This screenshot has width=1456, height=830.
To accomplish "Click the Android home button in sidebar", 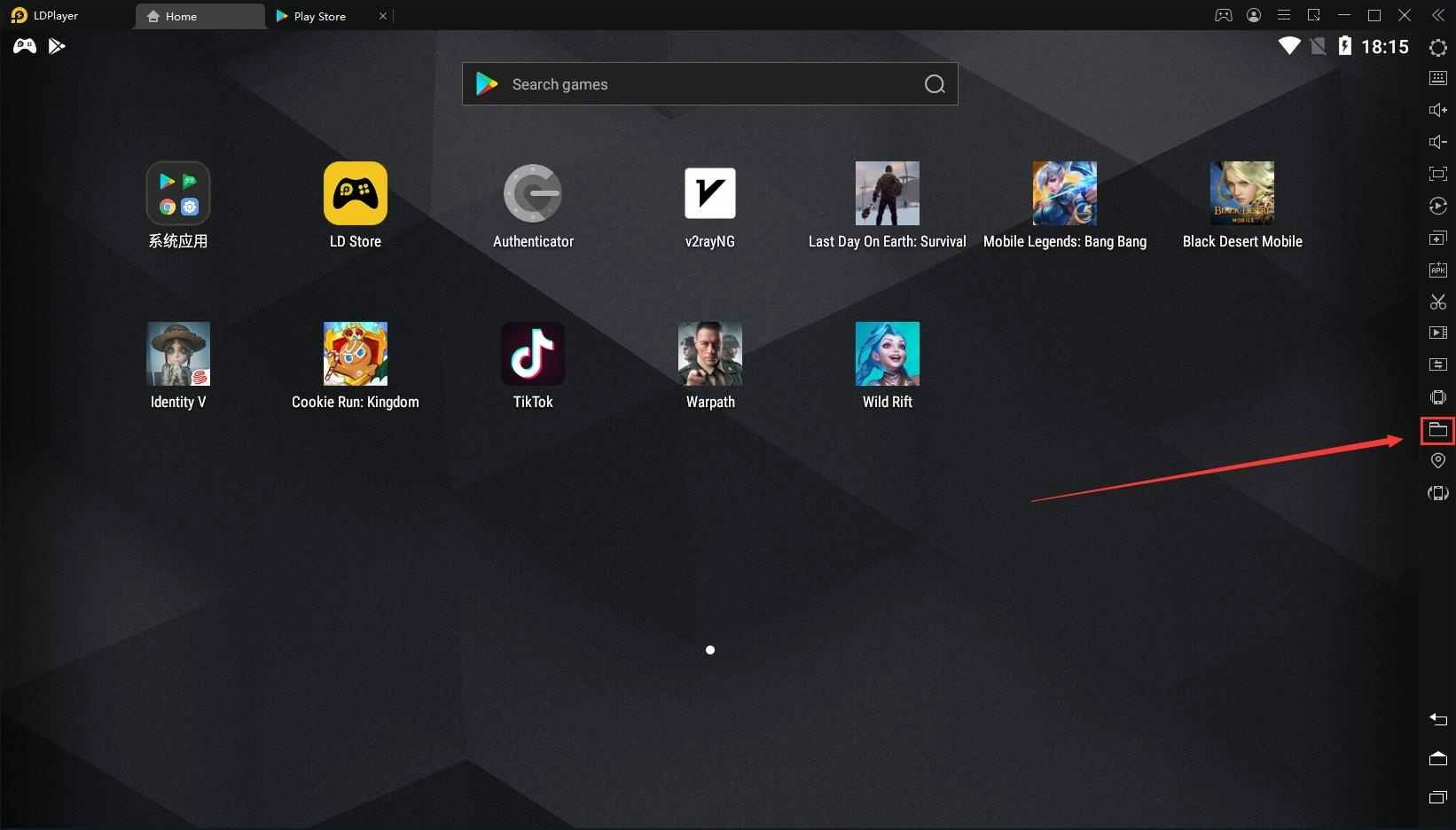I will (1437, 757).
